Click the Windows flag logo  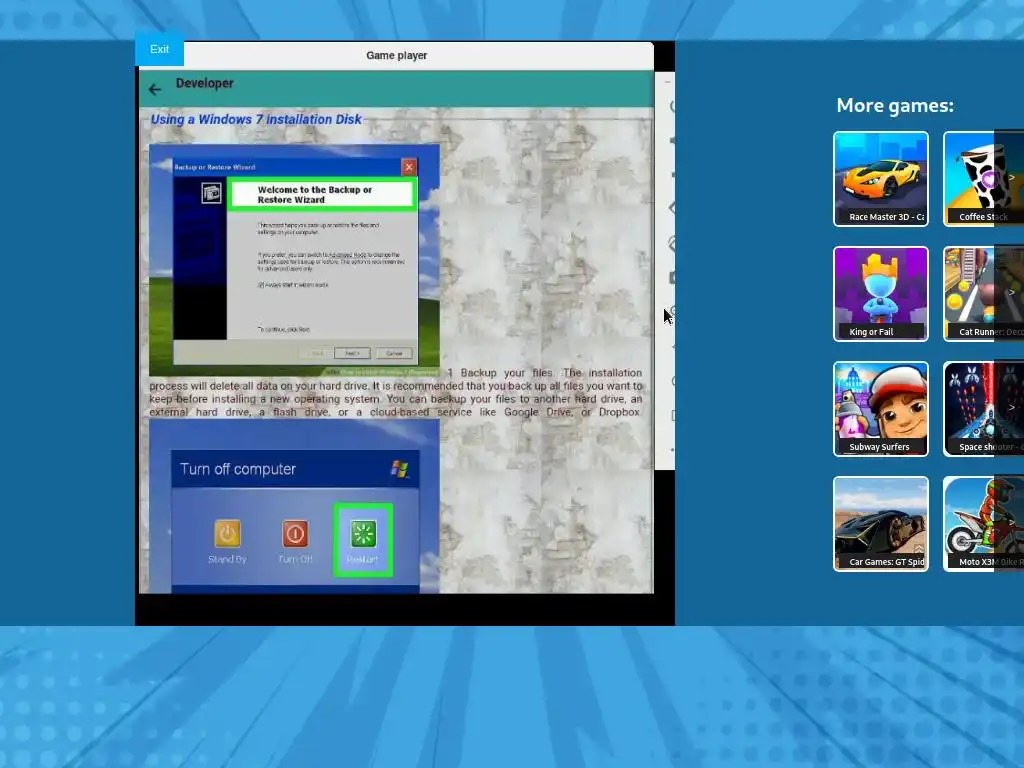click(400, 468)
